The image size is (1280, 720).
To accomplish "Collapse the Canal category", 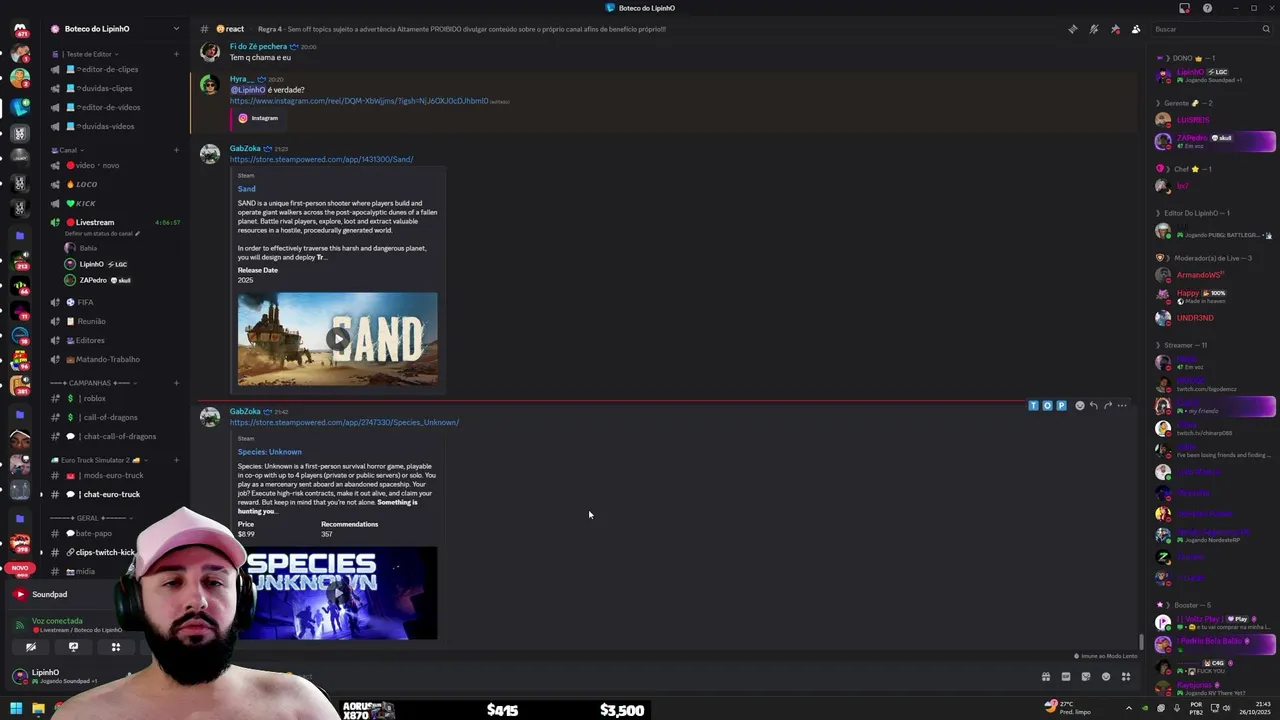I will click(68, 150).
